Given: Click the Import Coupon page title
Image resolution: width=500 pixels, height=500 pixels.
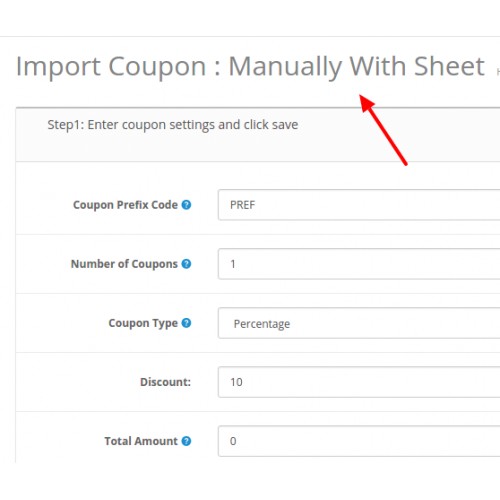Looking at the screenshot, I should click(x=250, y=66).
